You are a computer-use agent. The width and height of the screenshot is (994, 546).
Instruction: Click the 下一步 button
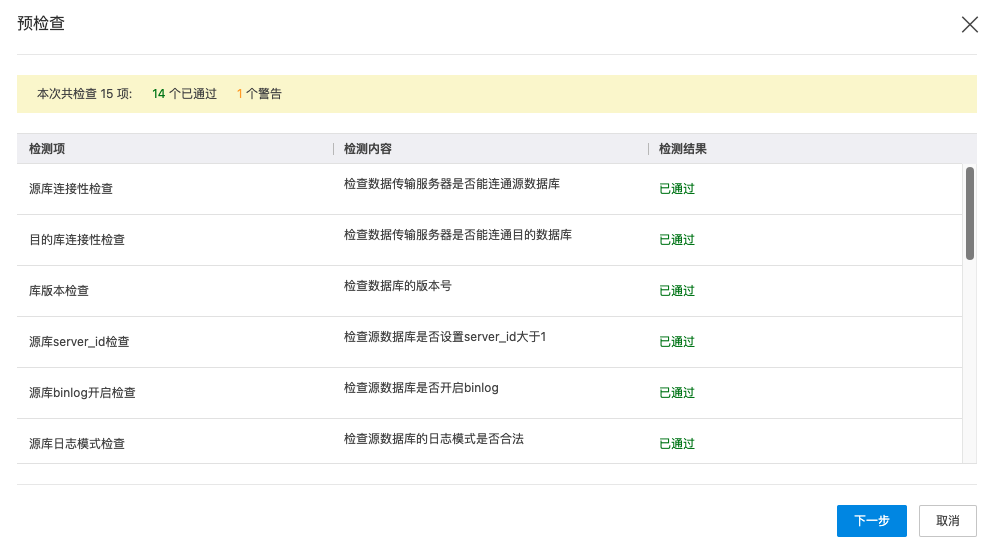pos(871,521)
